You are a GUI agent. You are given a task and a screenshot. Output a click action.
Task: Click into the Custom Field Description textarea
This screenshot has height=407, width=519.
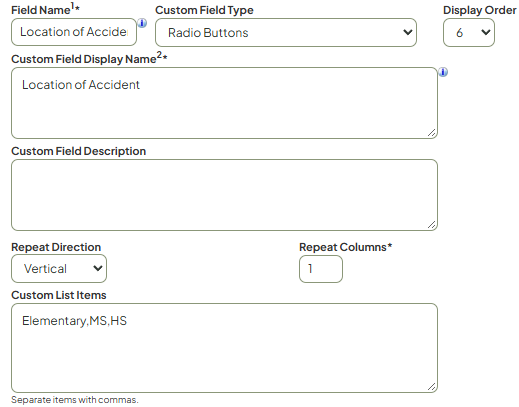224,195
